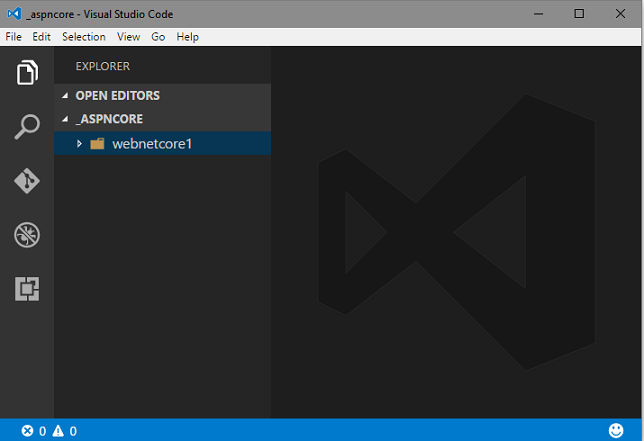The image size is (644, 441).
Task: Collapse the OPEN EDITORS section
Action: pos(65,96)
